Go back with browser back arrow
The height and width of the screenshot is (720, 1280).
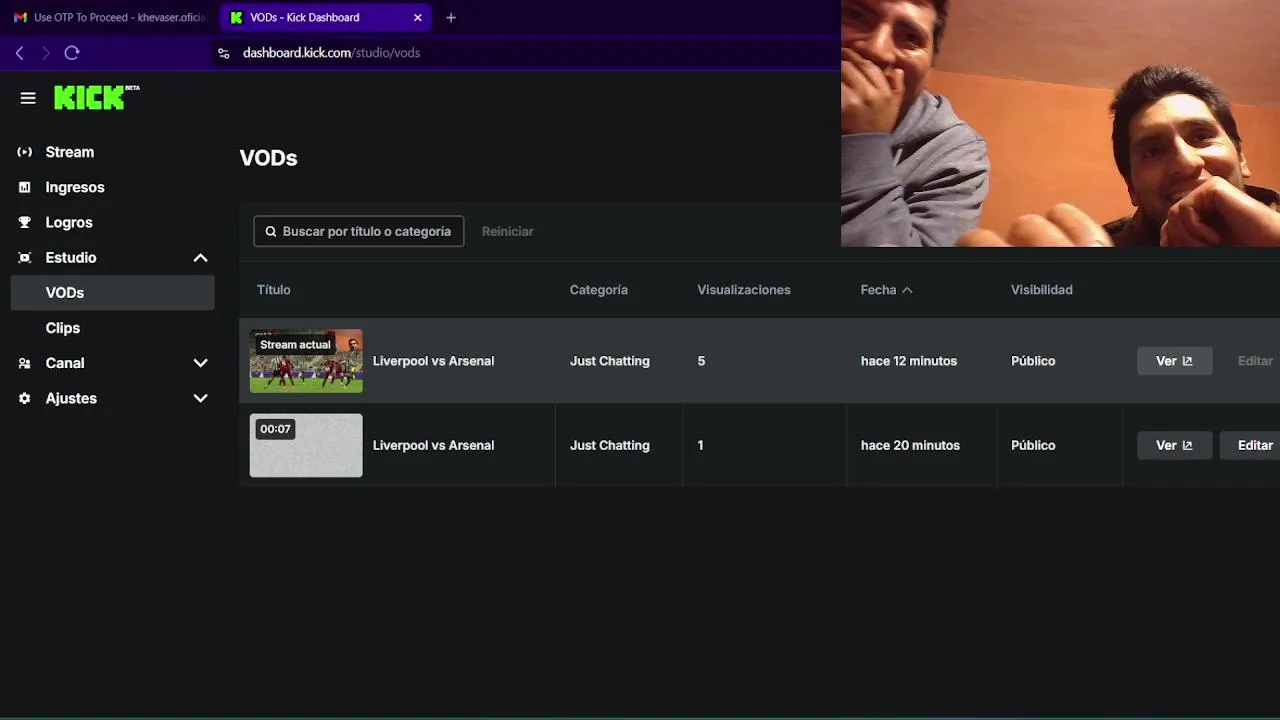click(19, 53)
